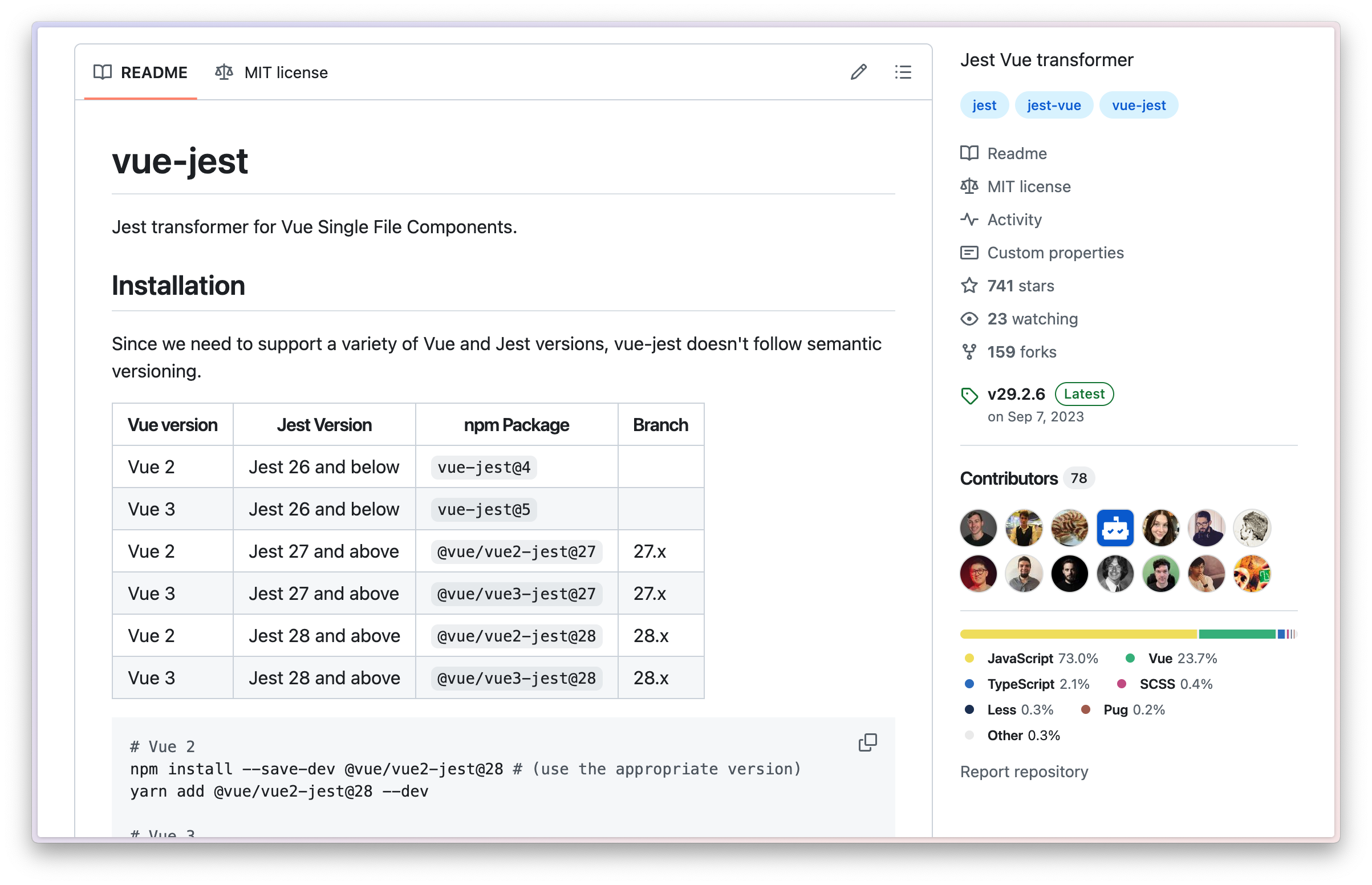
Task: Open the Contributors 78 heading link
Action: [x=1026, y=478]
